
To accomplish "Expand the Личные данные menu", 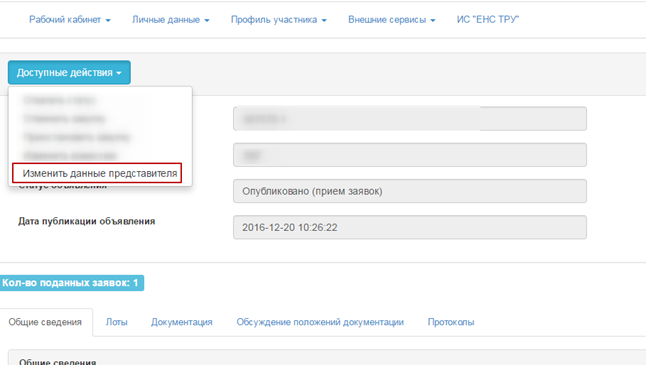I will (171, 20).
